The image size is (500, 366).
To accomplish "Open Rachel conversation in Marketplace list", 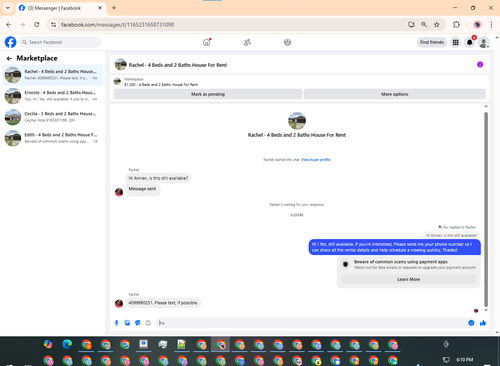I will click(53, 75).
